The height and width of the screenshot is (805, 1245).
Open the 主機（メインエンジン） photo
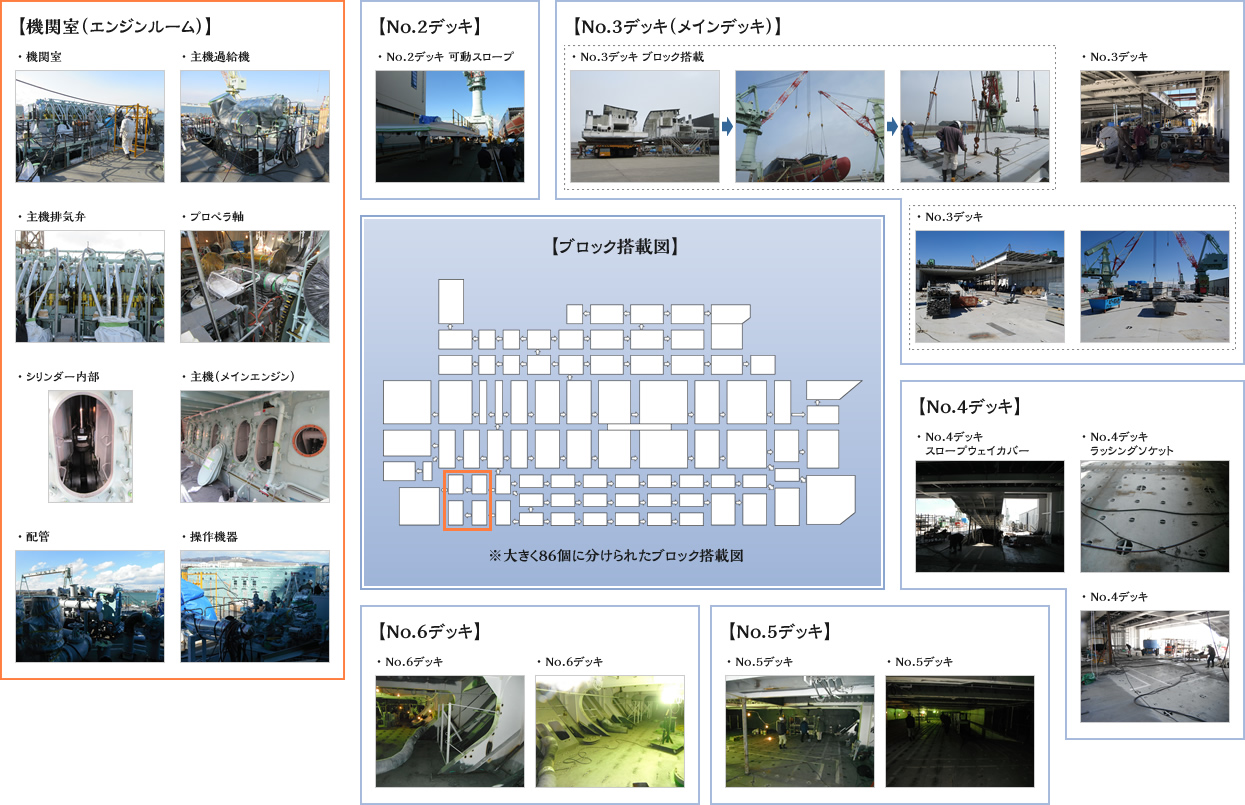tap(255, 446)
